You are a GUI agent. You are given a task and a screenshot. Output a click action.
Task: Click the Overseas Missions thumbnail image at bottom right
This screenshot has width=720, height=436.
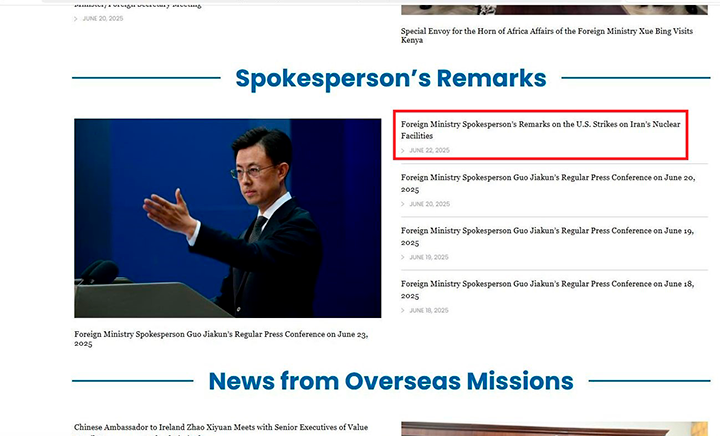pyautogui.click(x=554, y=429)
